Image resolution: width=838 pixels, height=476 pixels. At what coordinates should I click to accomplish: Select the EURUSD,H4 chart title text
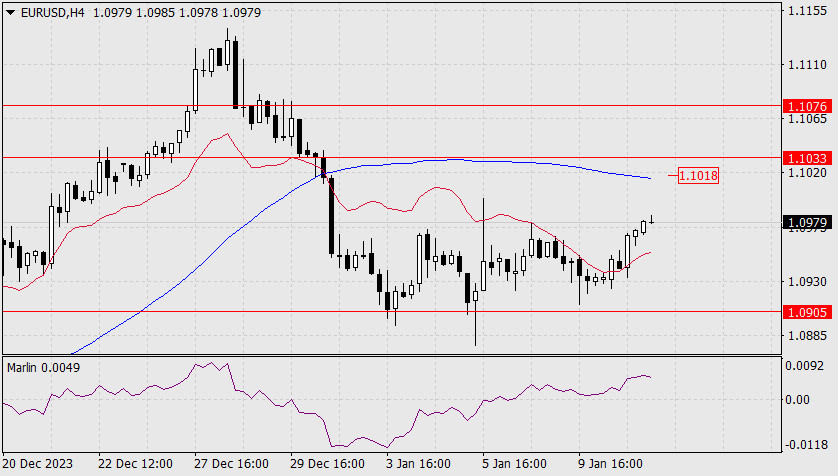click(x=52, y=12)
